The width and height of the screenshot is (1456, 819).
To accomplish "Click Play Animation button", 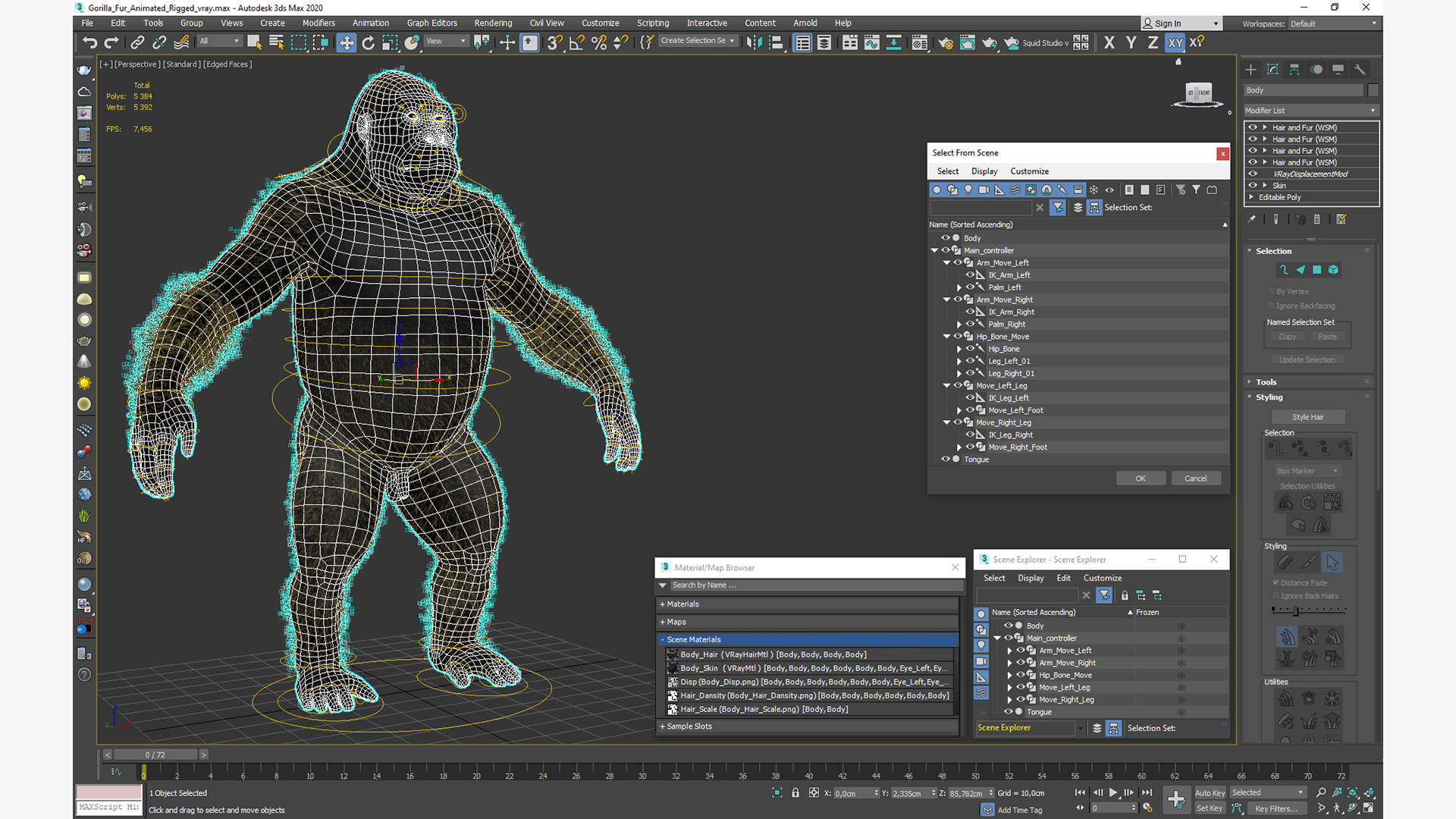I will [x=1113, y=792].
